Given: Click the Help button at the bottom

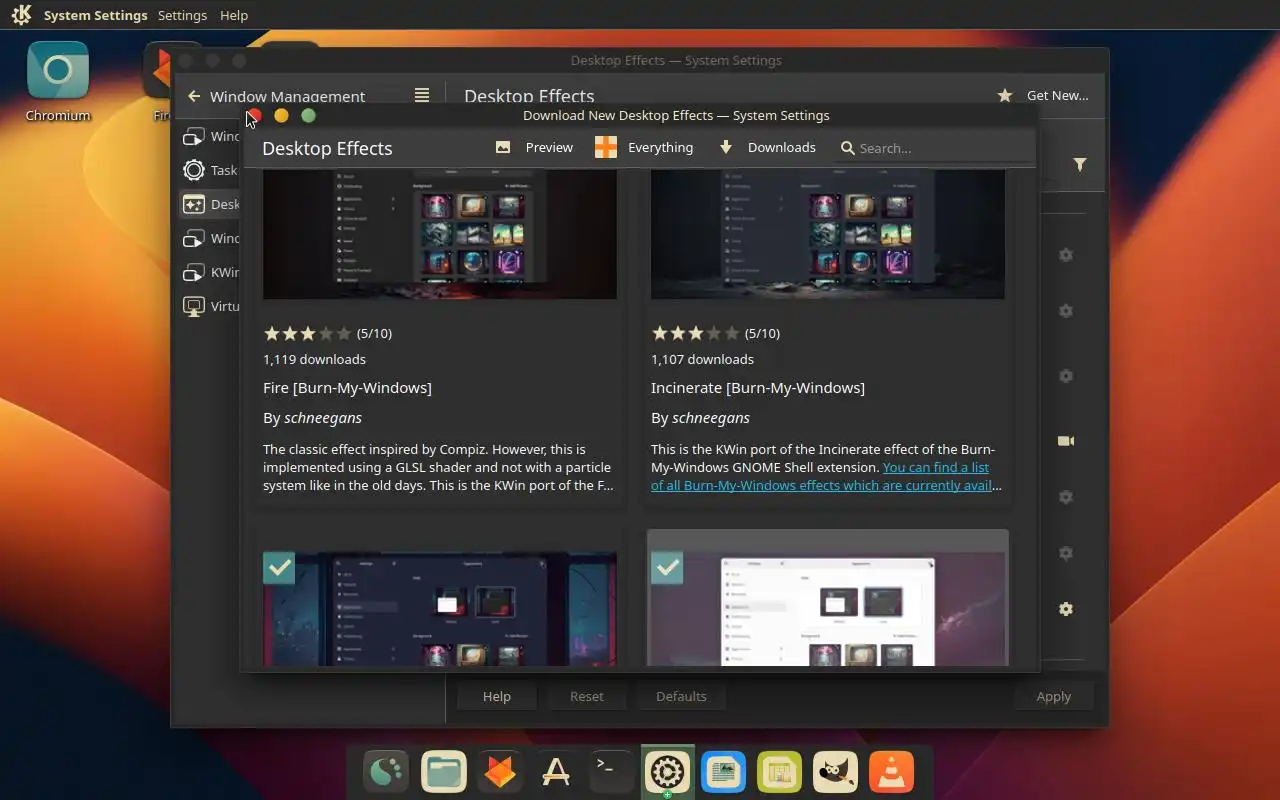Looking at the screenshot, I should [x=497, y=696].
